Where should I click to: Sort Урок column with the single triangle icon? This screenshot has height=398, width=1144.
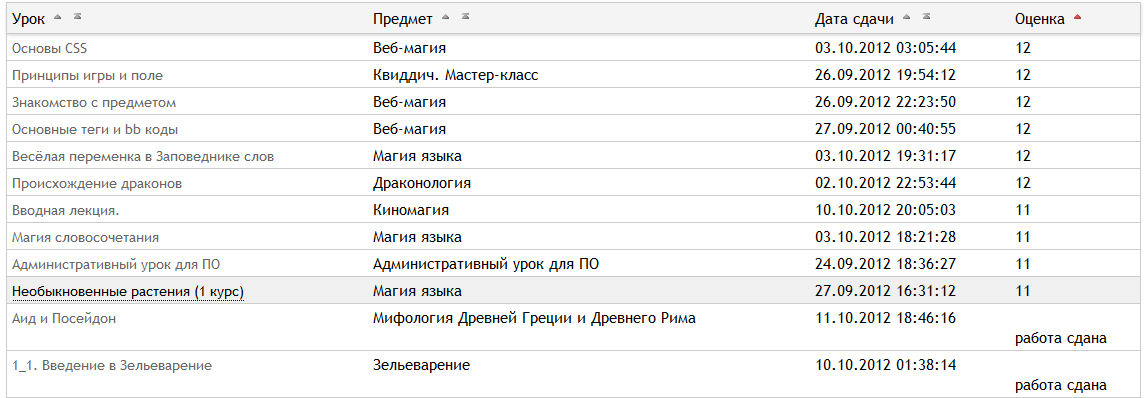(58, 17)
